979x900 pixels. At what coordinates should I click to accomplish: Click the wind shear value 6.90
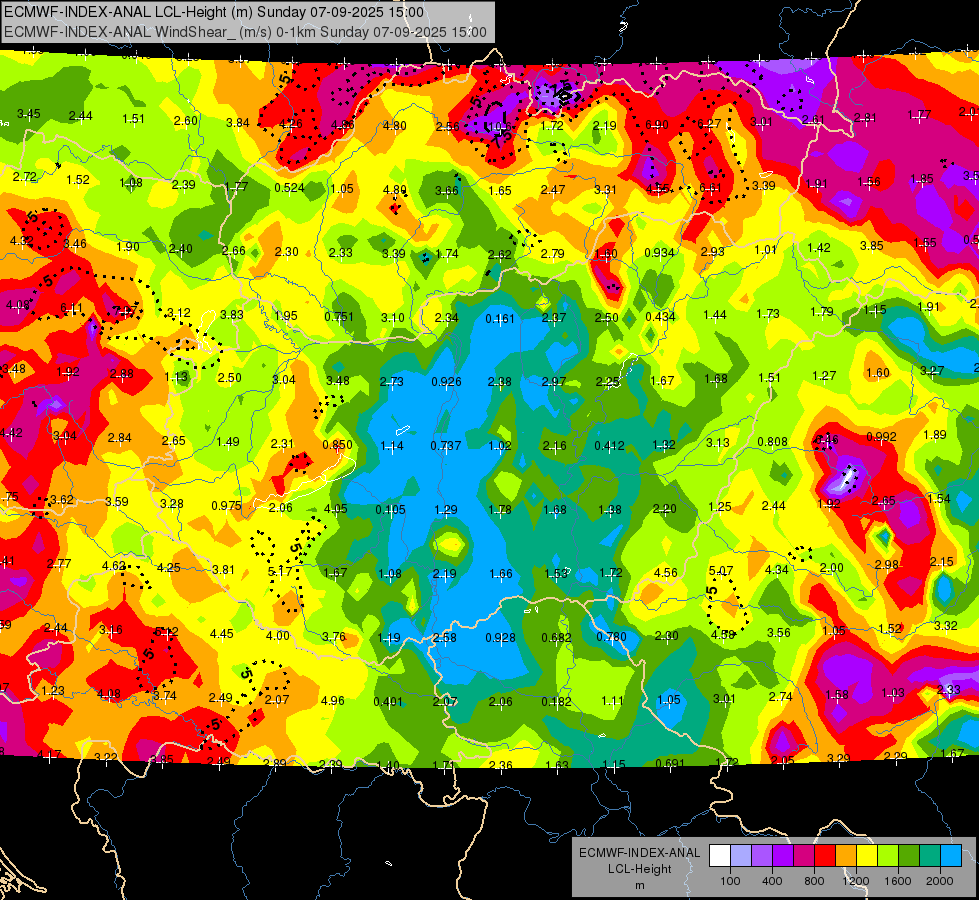[657, 125]
